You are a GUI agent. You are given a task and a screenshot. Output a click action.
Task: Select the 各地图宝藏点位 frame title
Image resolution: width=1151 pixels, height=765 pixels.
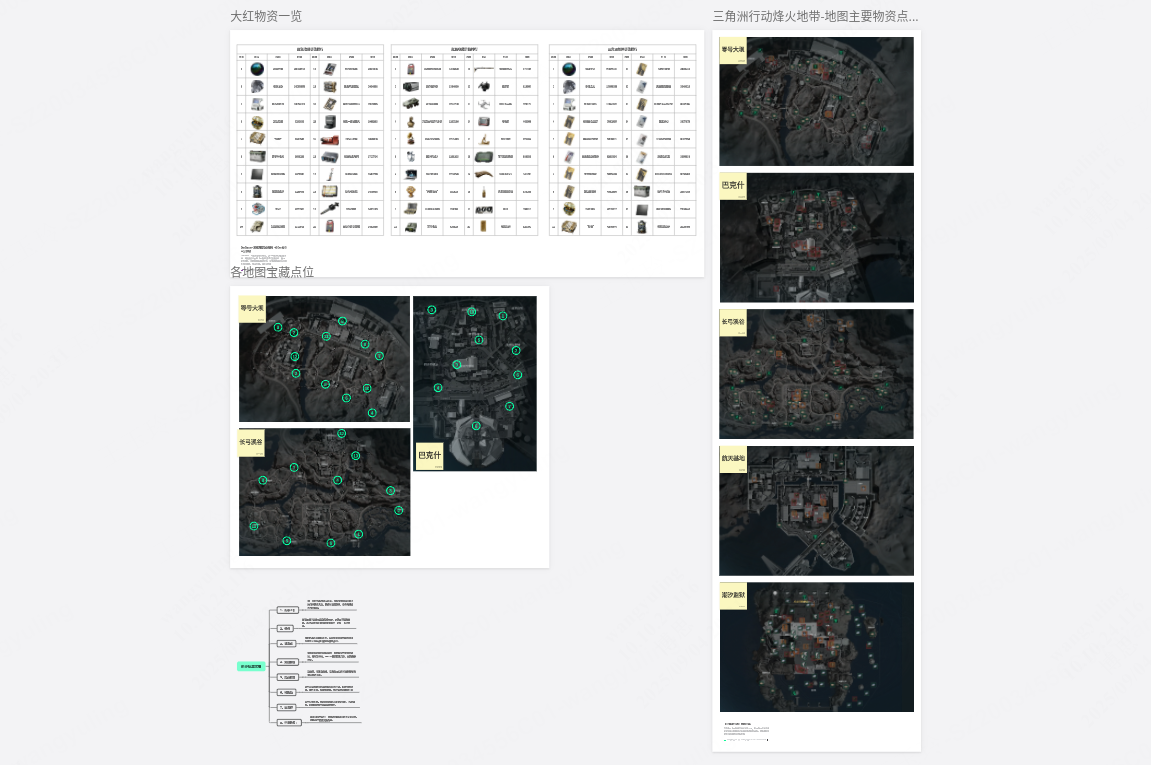[272, 272]
